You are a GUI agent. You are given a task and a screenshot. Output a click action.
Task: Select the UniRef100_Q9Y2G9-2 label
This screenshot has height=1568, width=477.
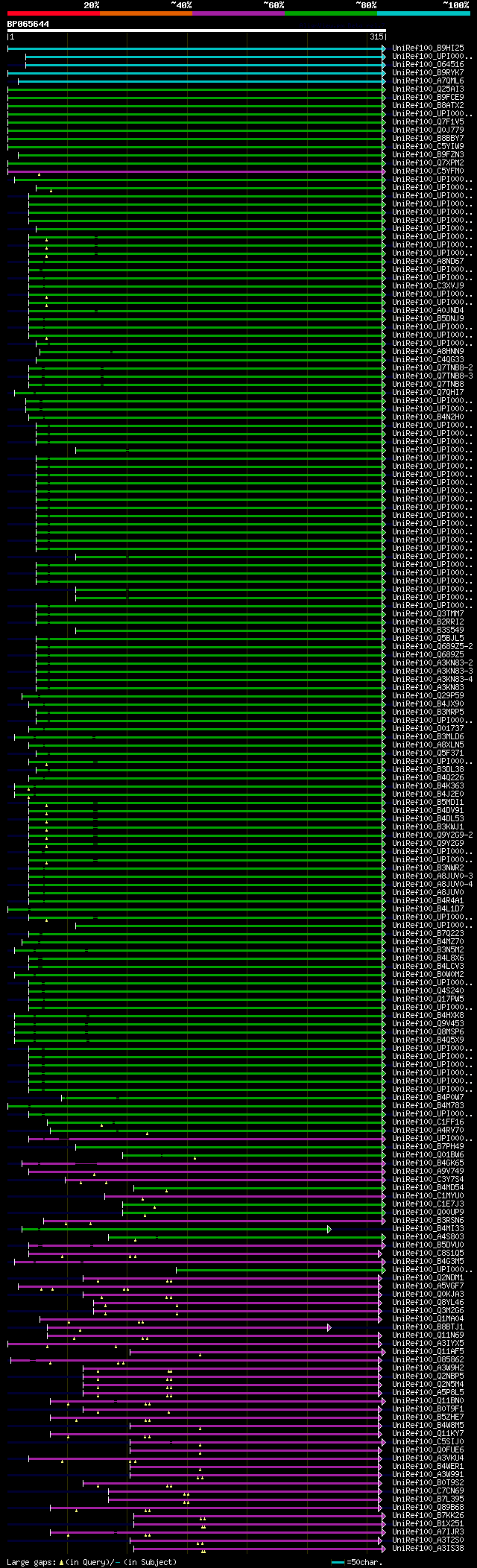432,835
